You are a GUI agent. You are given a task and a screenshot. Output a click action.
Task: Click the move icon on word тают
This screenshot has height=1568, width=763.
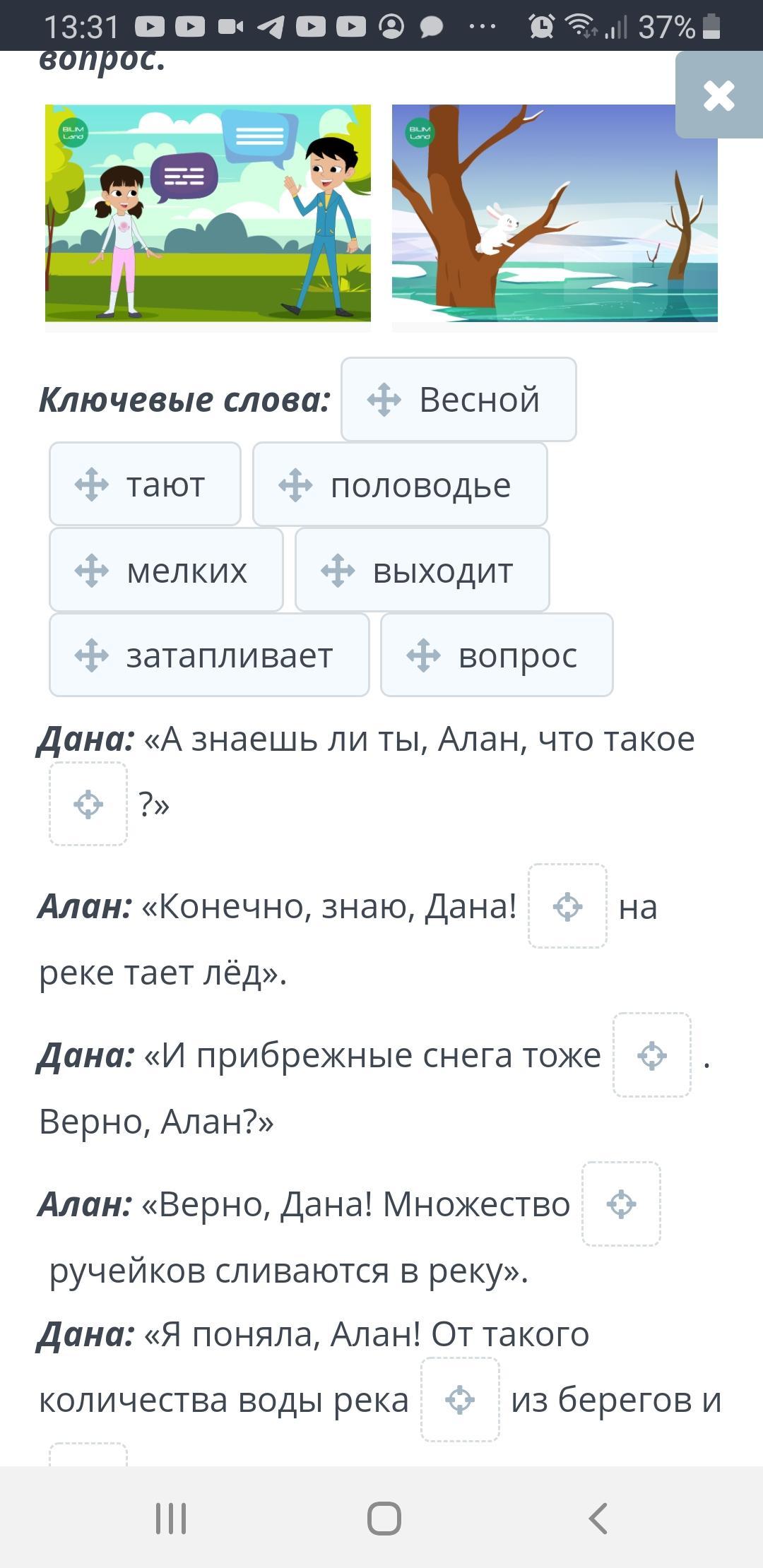[x=92, y=485]
